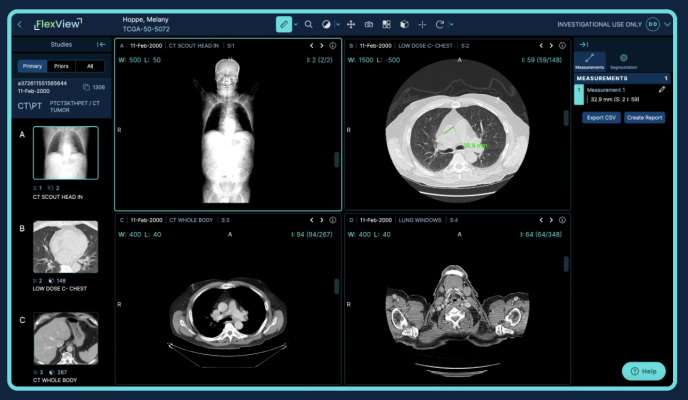The width and height of the screenshot is (688, 400).
Task: Open the viewport grid layout tool
Action: click(x=387, y=23)
